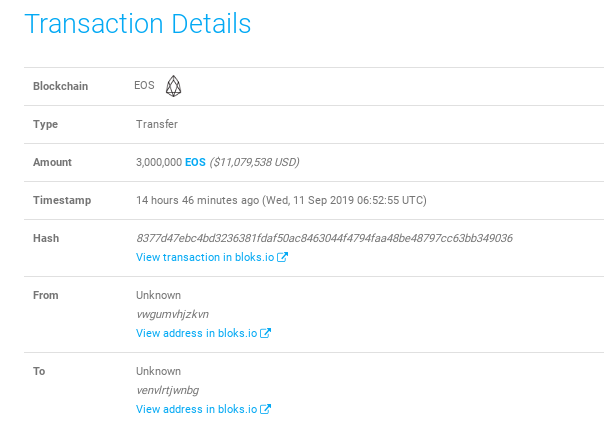Click the Hash row label
This screenshot has width=604, height=442.
[46, 238]
